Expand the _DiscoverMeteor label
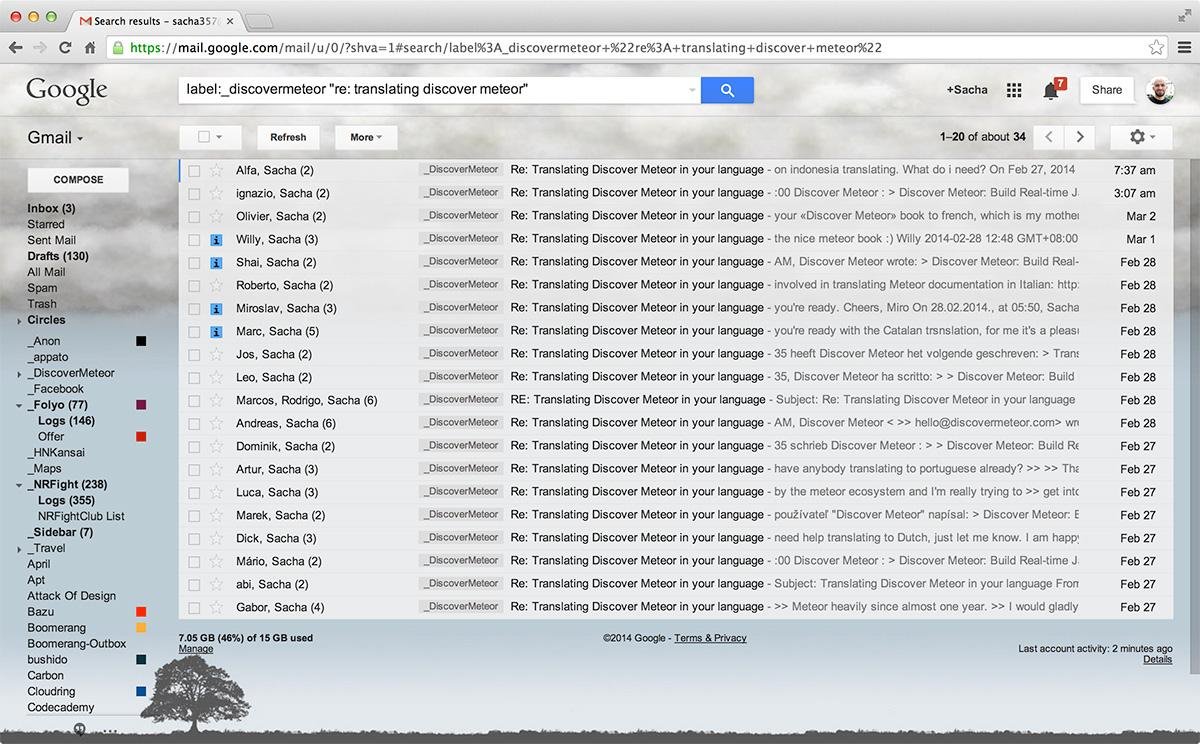This screenshot has width=1200, height=744. (x=19, y=374)
